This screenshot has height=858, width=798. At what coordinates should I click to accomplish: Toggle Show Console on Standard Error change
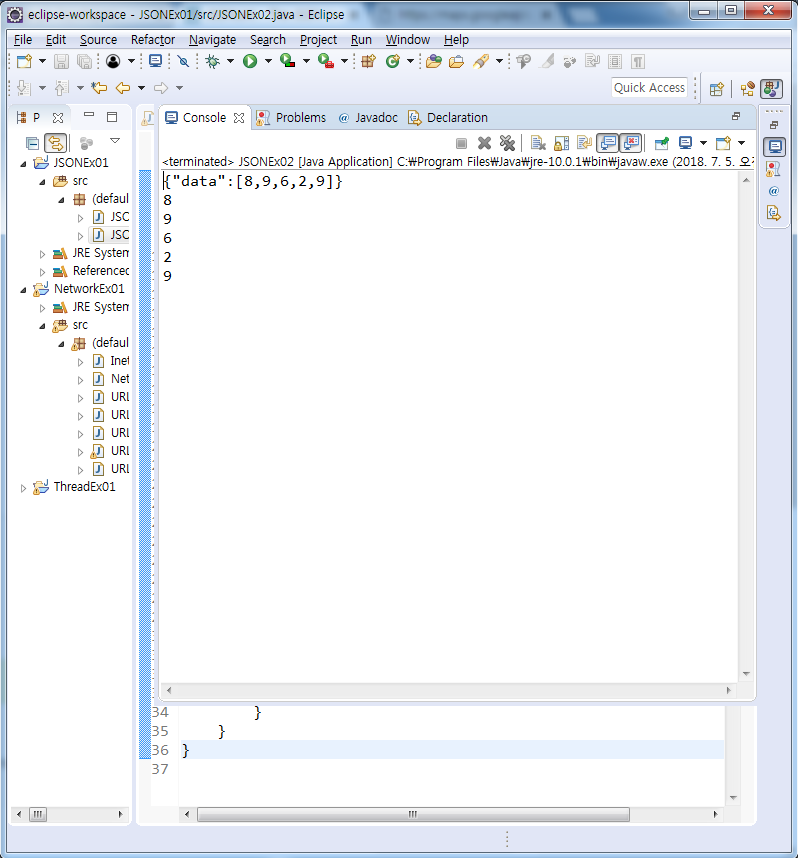(631, 143)
